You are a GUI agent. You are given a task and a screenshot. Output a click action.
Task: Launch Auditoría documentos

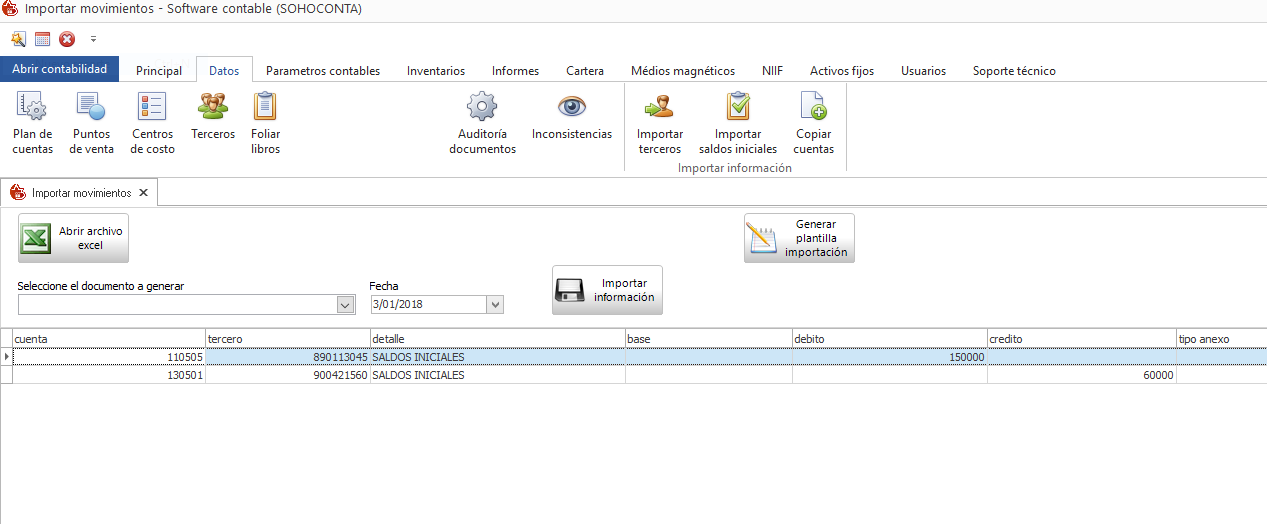tap(482, 122)
